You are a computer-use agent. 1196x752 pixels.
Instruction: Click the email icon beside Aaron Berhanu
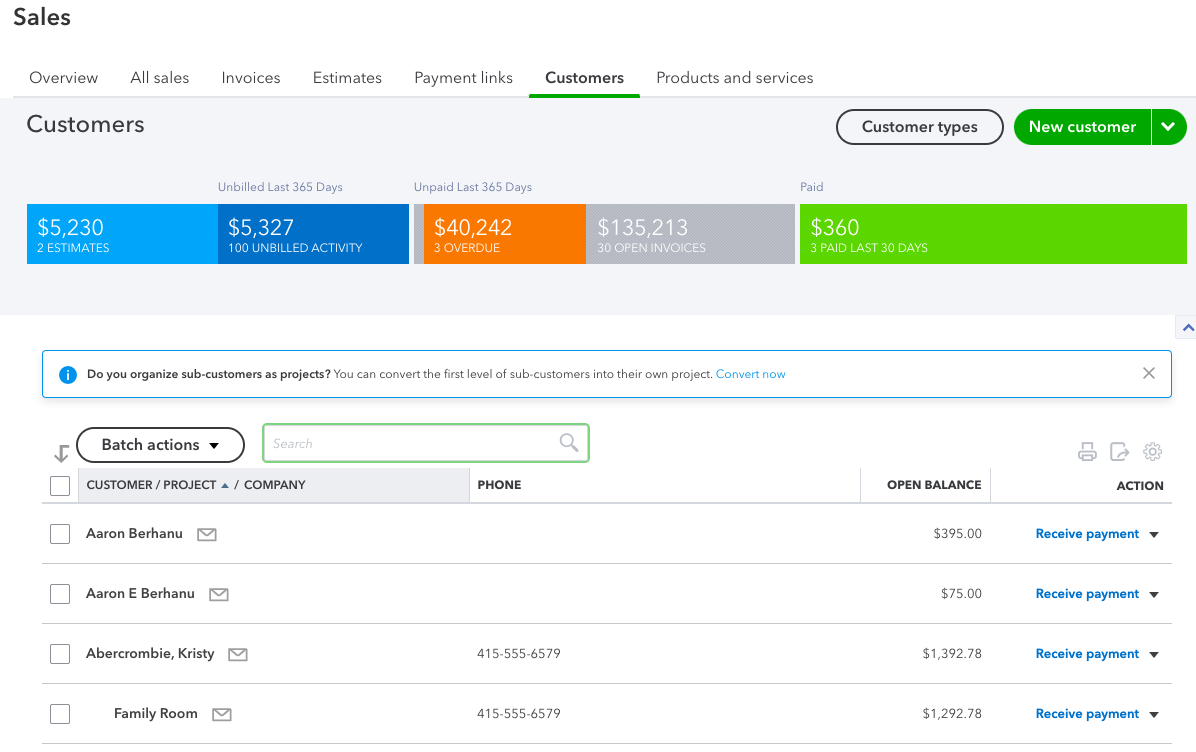click(207, 535)
